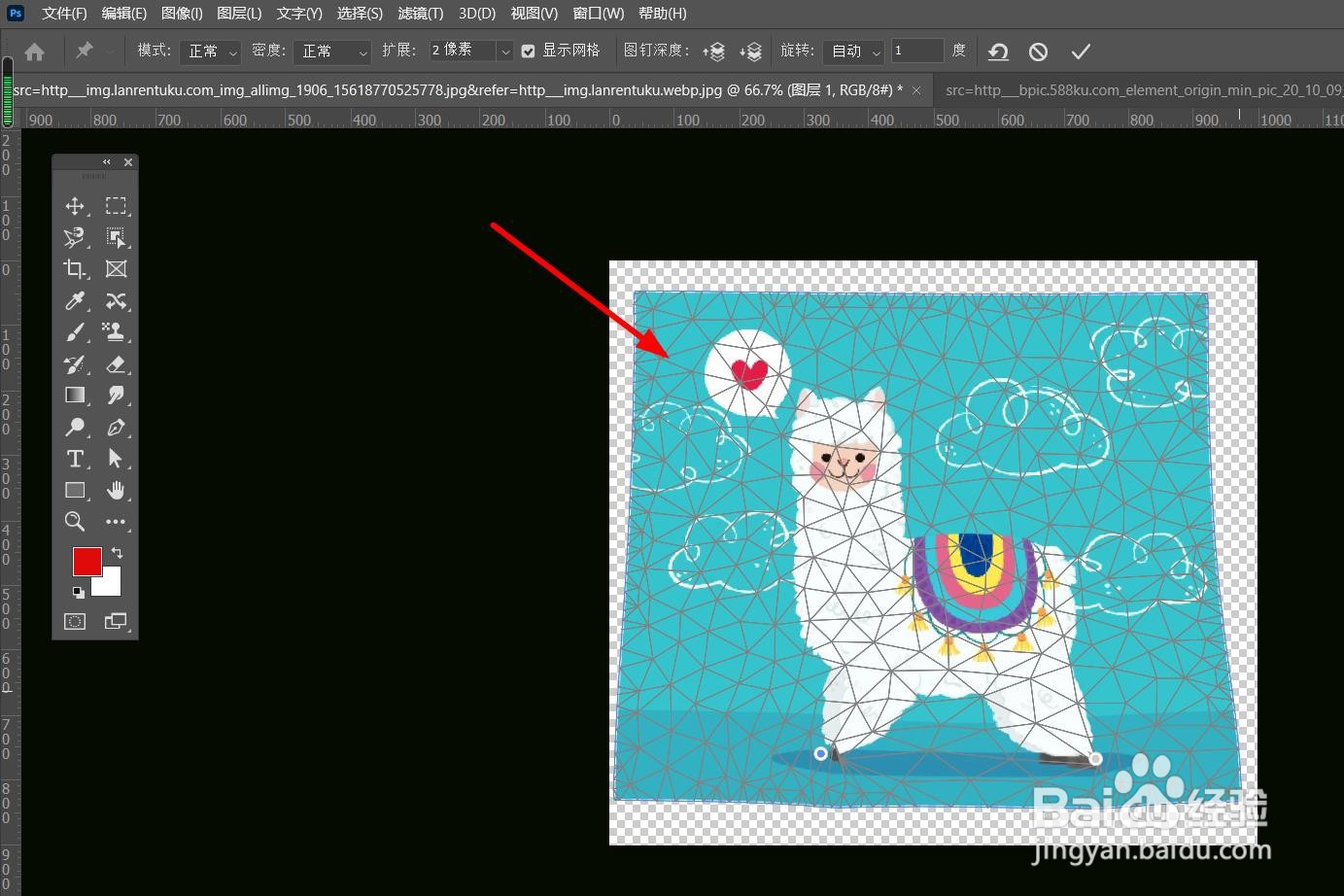Select the Smudge tool
The height and width of the screenshot is (896, 1344).
coord(116,396)
